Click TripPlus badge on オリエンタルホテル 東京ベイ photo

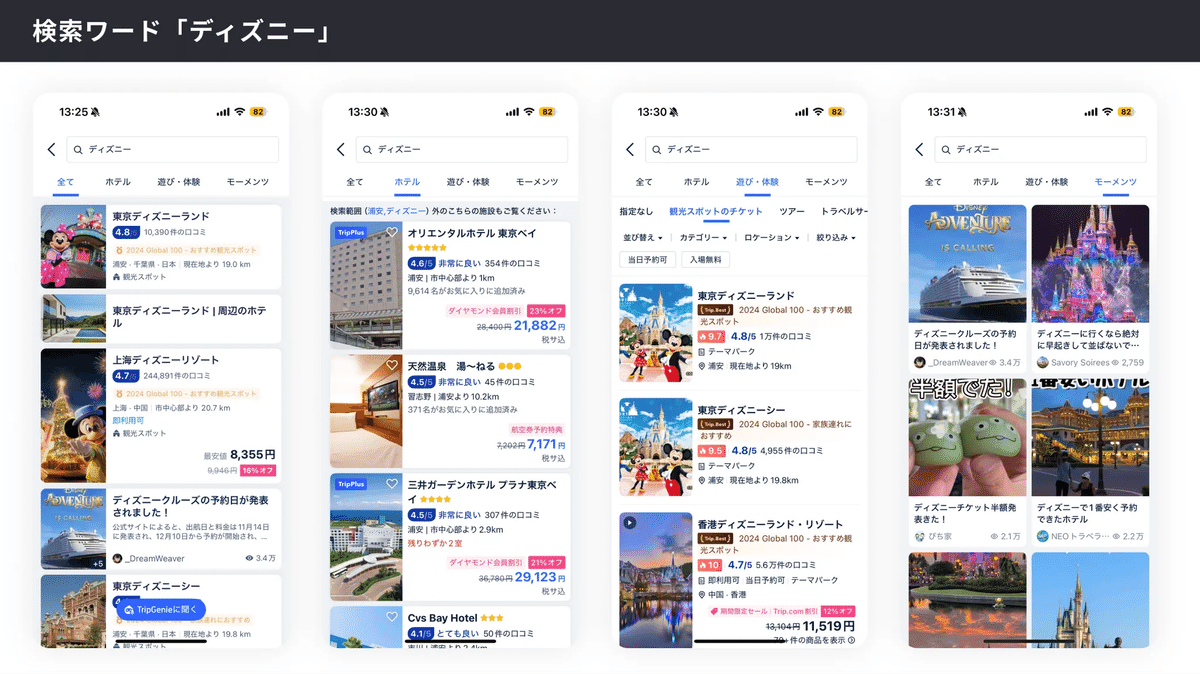pos(351,232)
